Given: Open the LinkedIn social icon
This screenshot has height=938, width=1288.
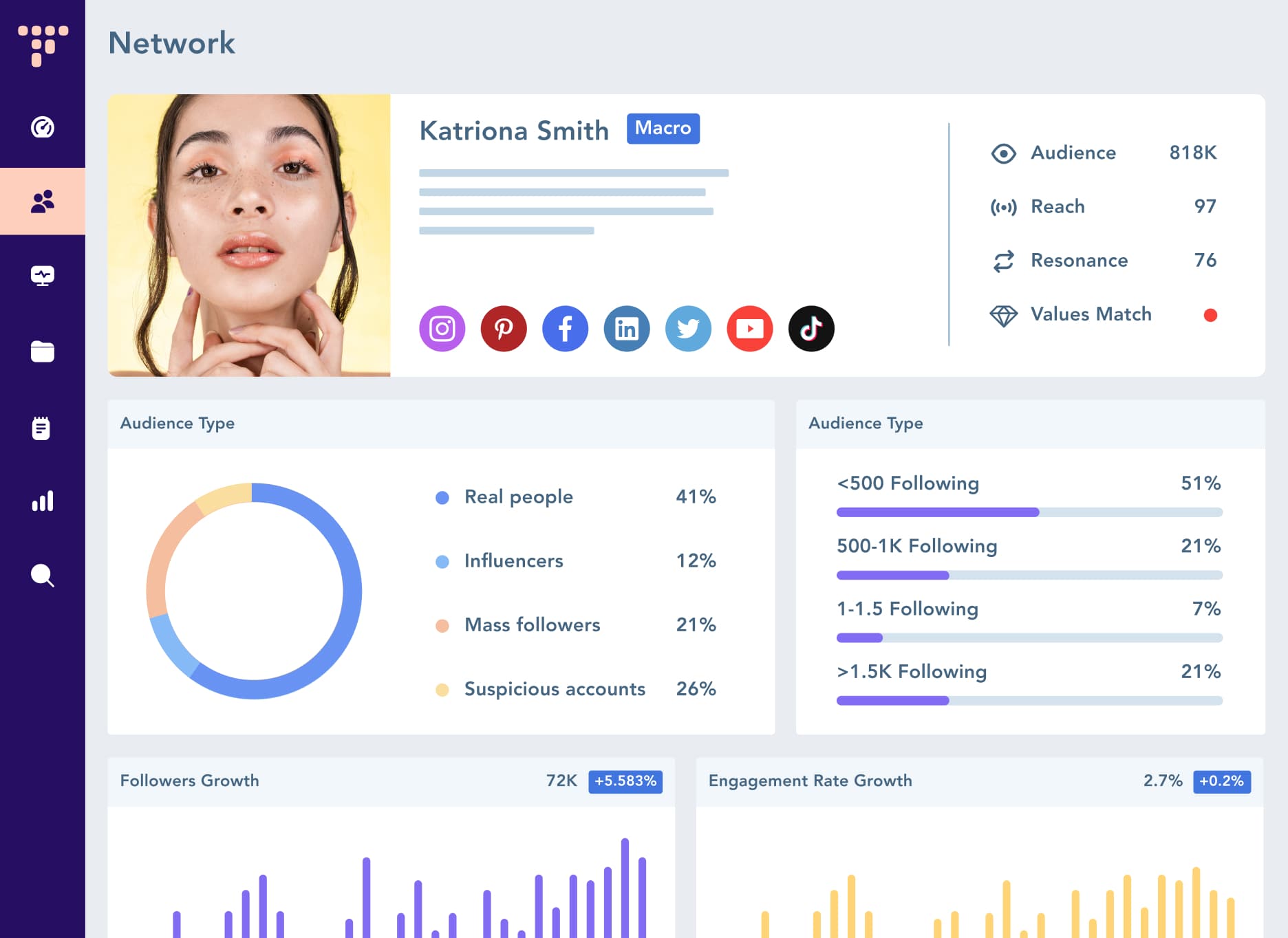Looking at the screenshot, I should (x=627, y=329).
